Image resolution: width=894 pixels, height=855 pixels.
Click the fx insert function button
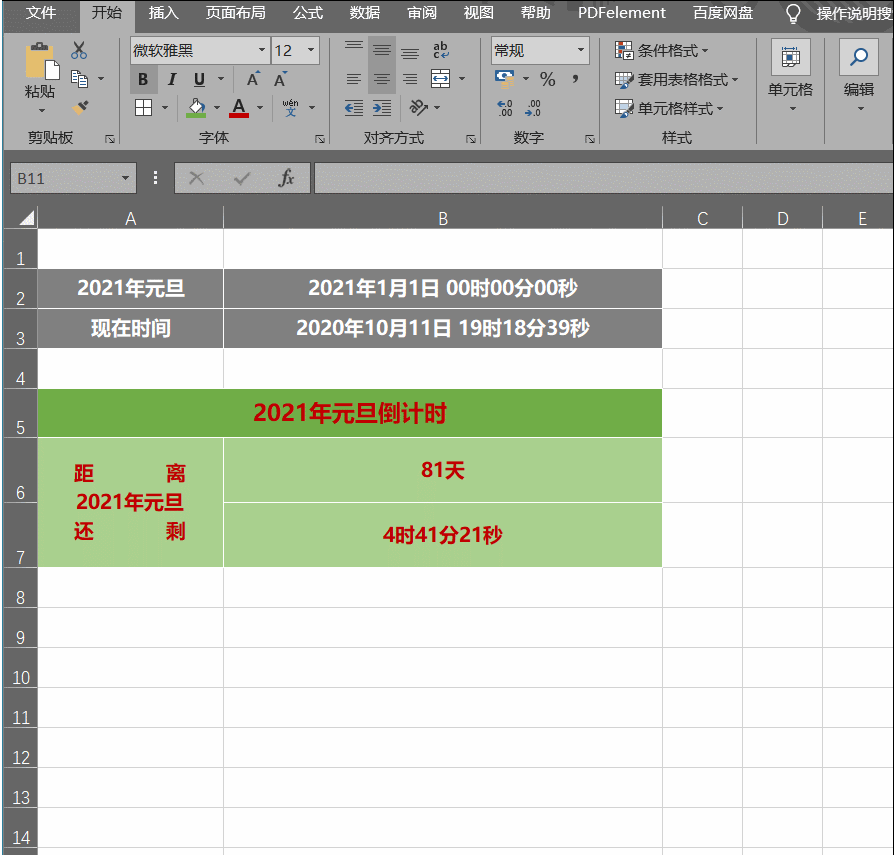(286, 178)
